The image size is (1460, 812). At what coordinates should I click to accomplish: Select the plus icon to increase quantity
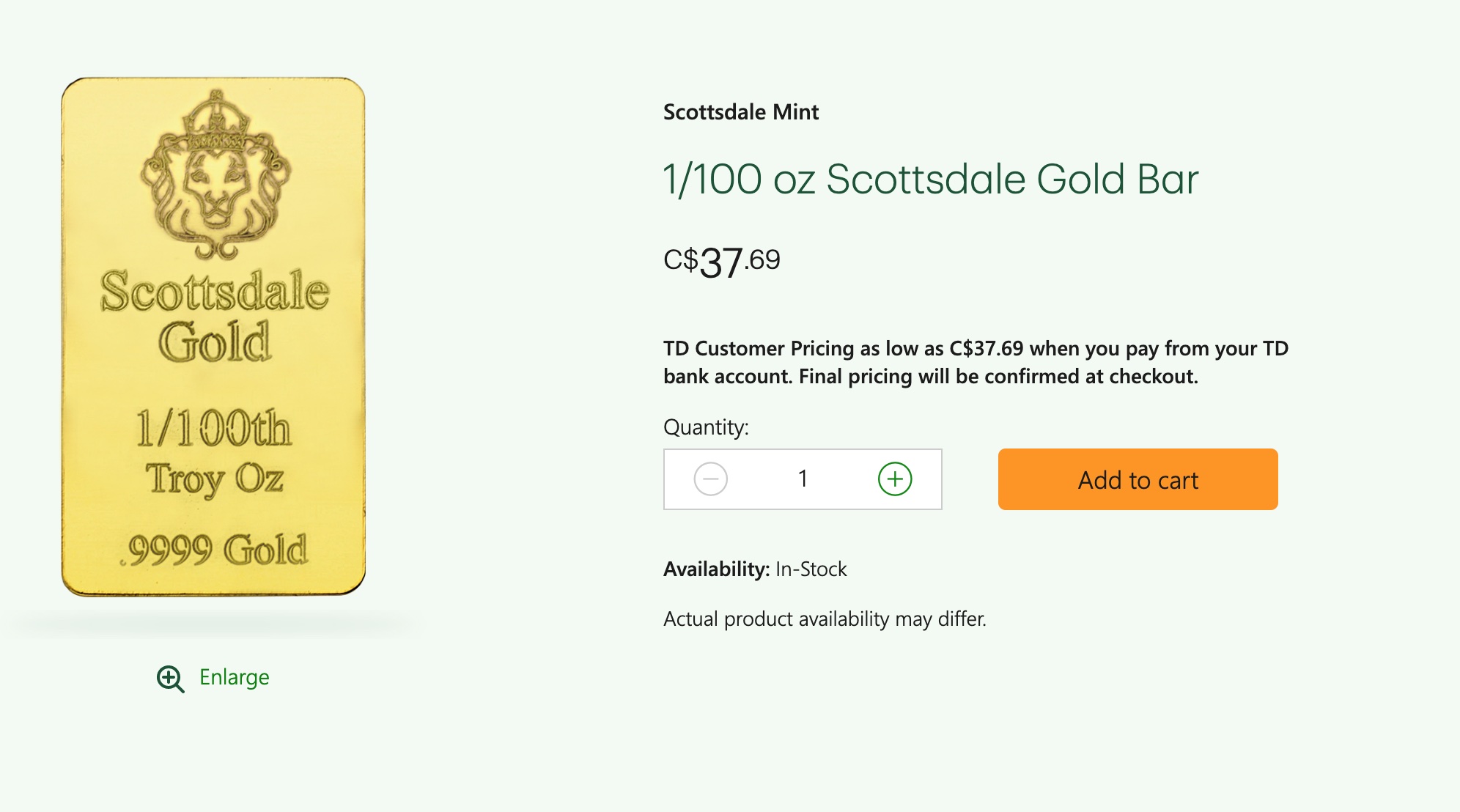click(894, 479)
